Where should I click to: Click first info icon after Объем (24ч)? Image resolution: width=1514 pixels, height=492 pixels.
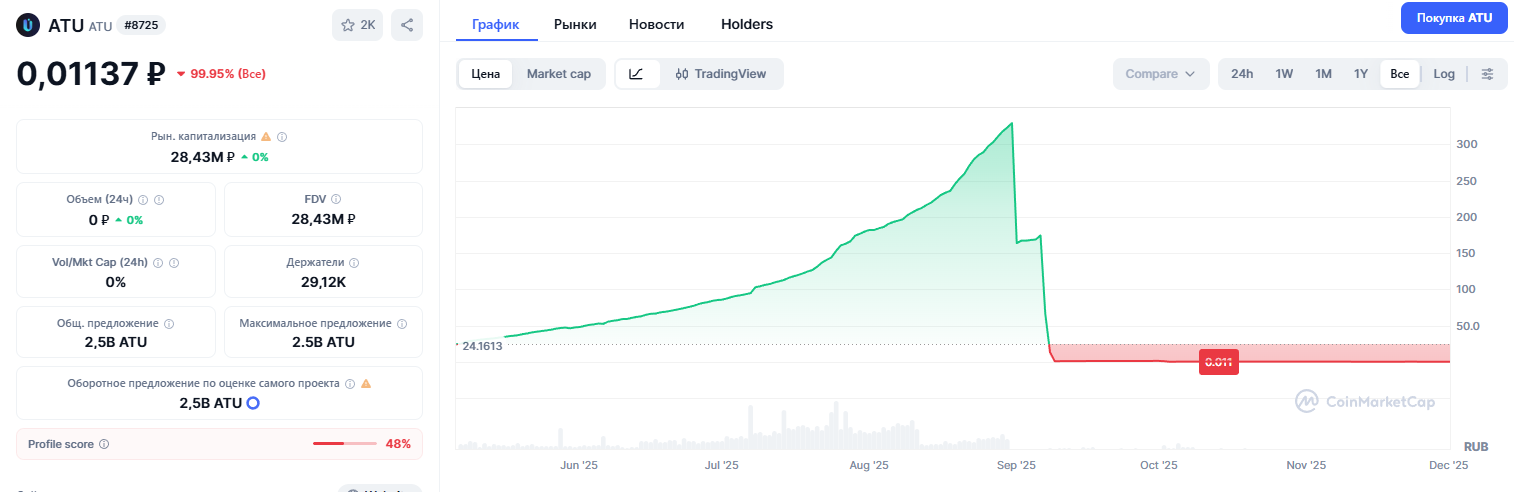coord(143,200)
